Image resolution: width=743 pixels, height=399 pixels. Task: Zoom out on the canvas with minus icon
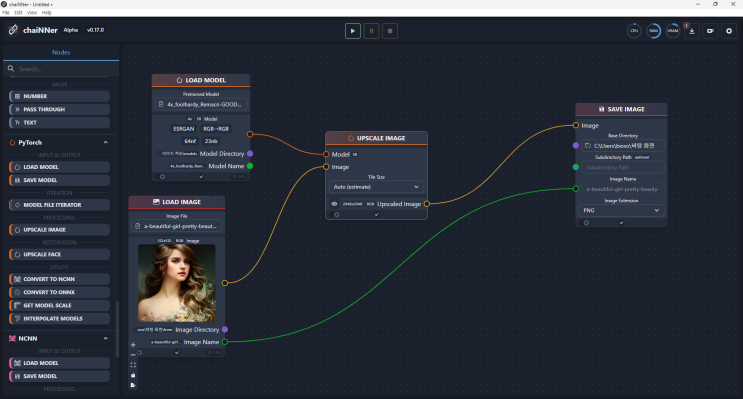pos(133,355)
